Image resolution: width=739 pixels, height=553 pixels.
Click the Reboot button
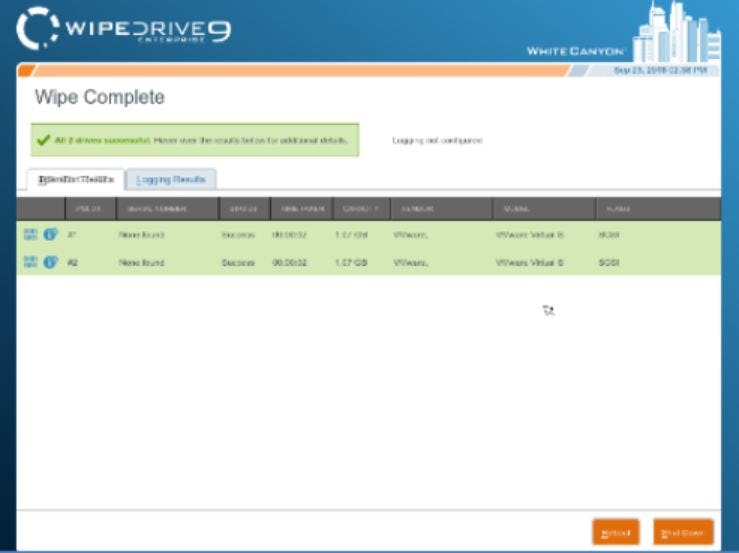tap(616, 532)
